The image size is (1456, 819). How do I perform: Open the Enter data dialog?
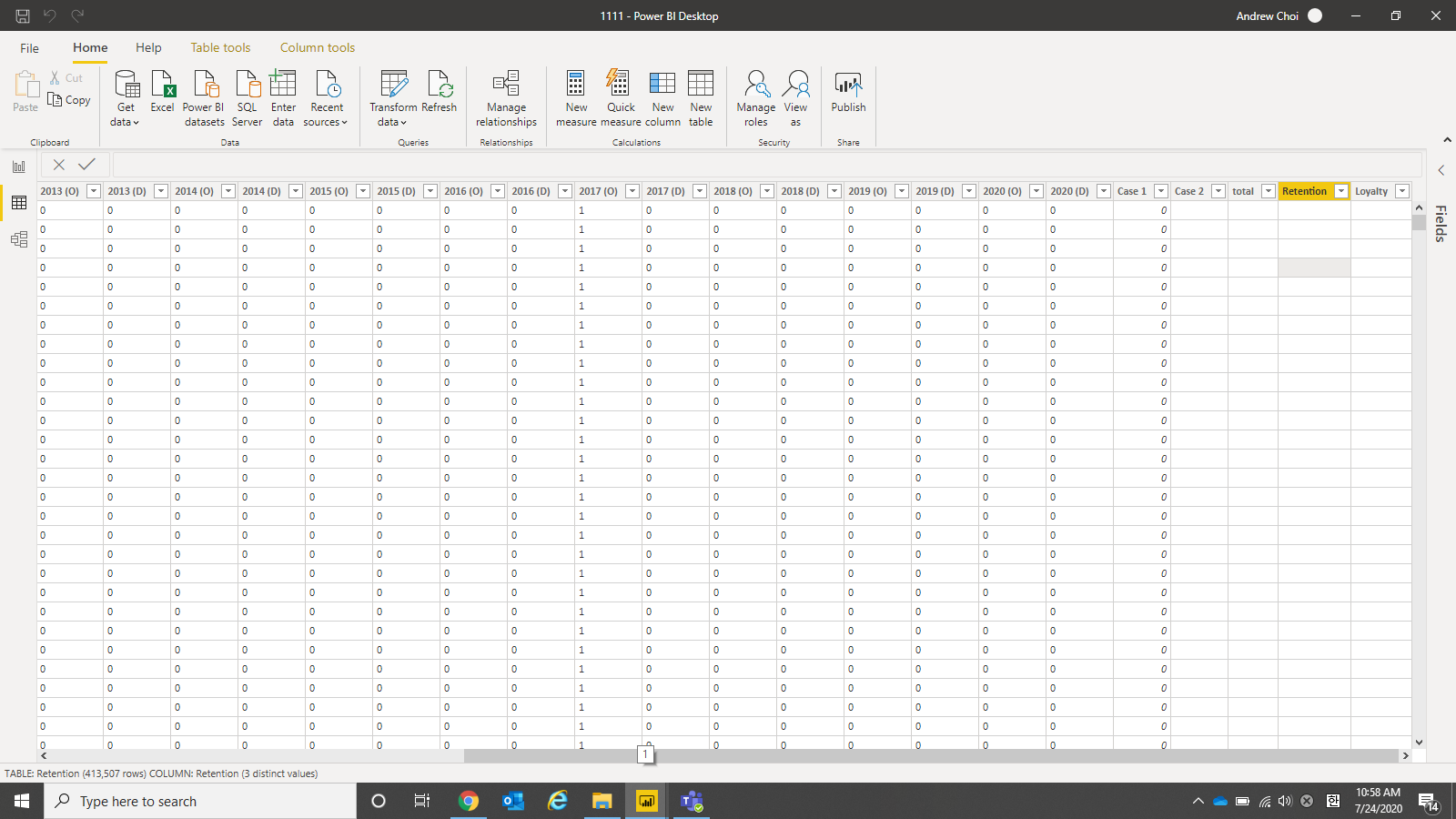click(283, 98)
